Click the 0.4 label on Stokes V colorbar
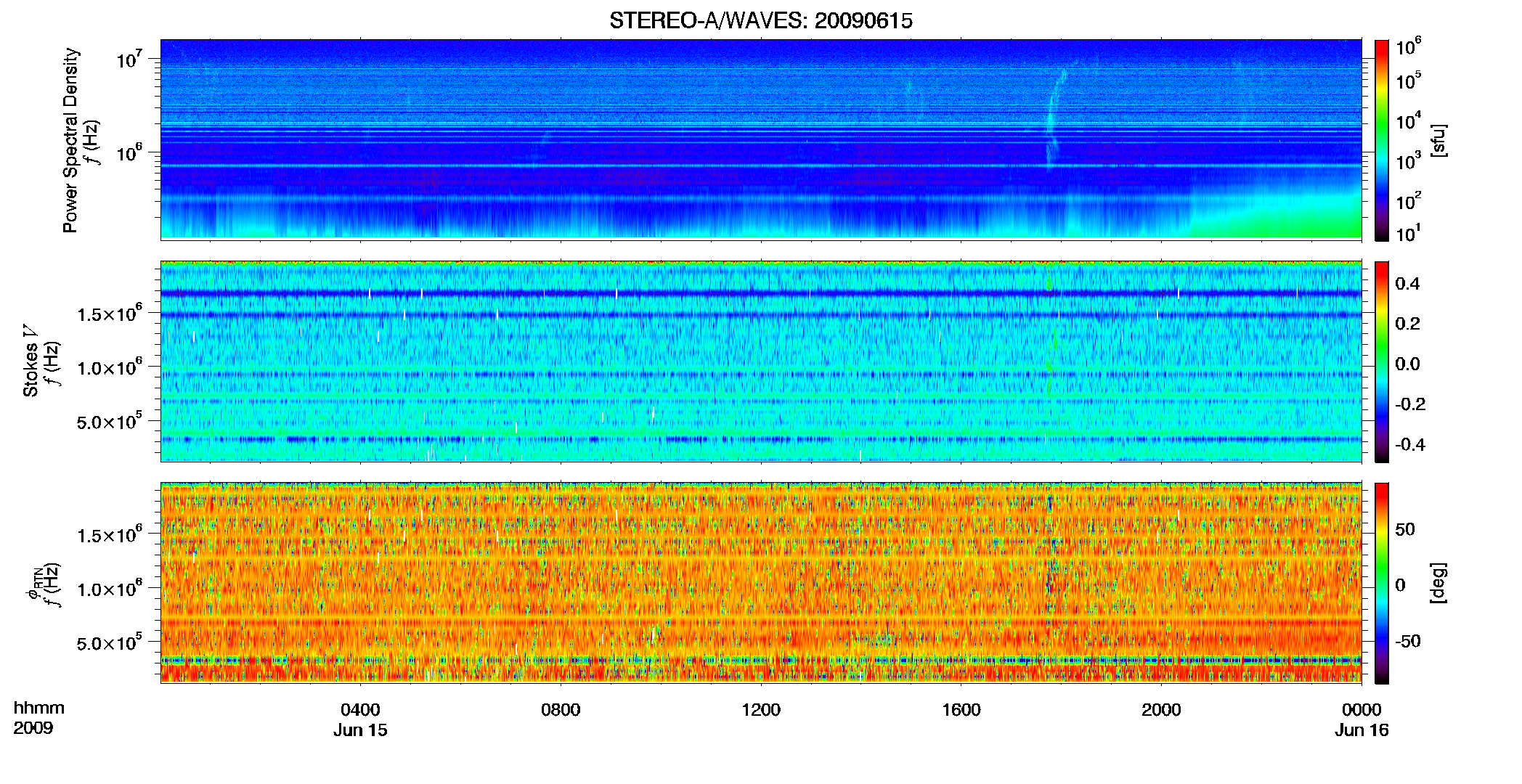The width and height of the screenshot is (1522, 784). pyautogui.click(x=1407, y=284)
